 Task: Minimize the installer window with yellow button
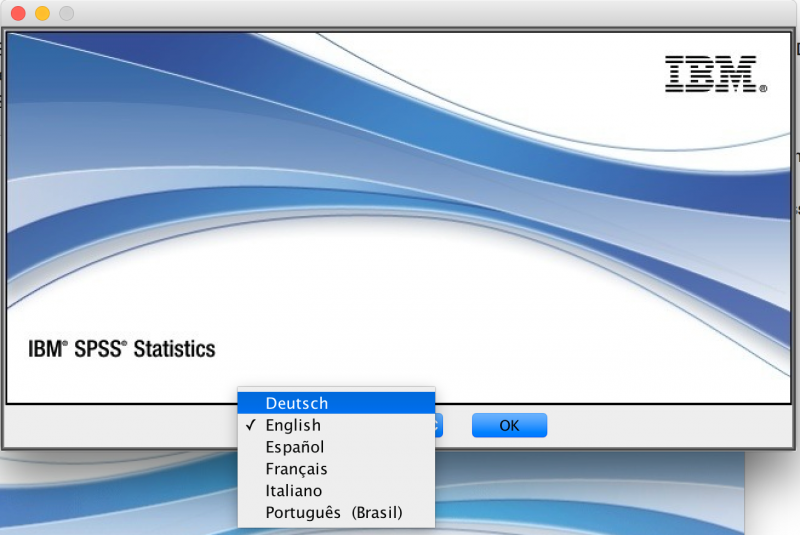tap(42, 13)
